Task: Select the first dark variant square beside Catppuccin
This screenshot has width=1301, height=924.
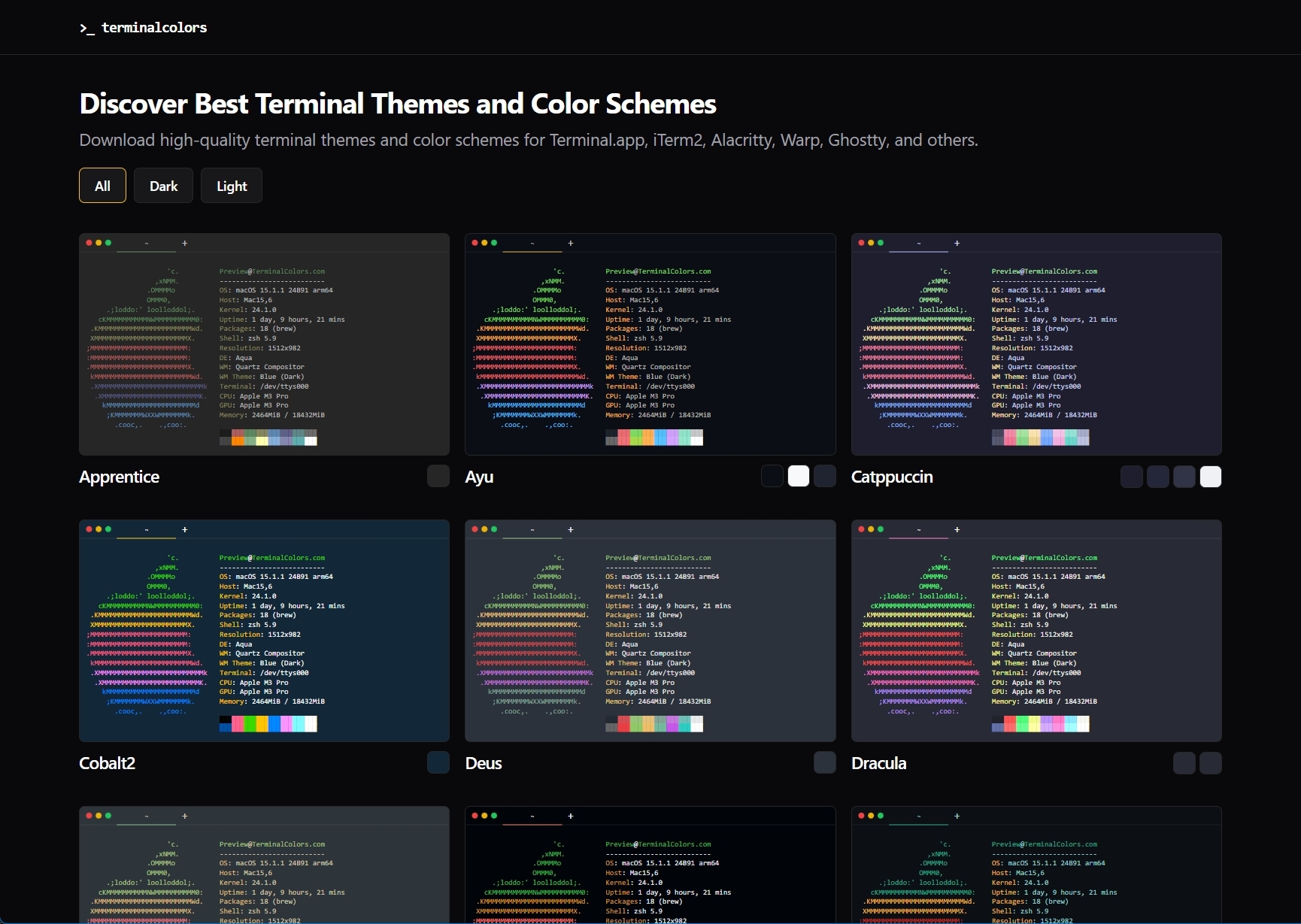Action: 1131,476
